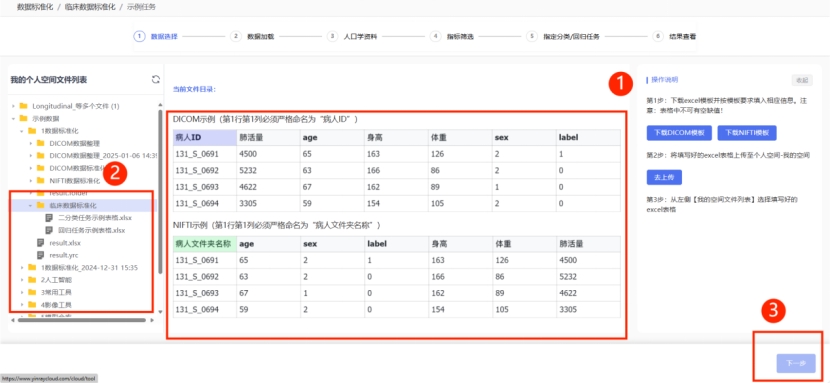The height and width of the screenshot is (383, 830).
Task: Collapse the 示例数据 folder arrow
Action: coord(13,118)
